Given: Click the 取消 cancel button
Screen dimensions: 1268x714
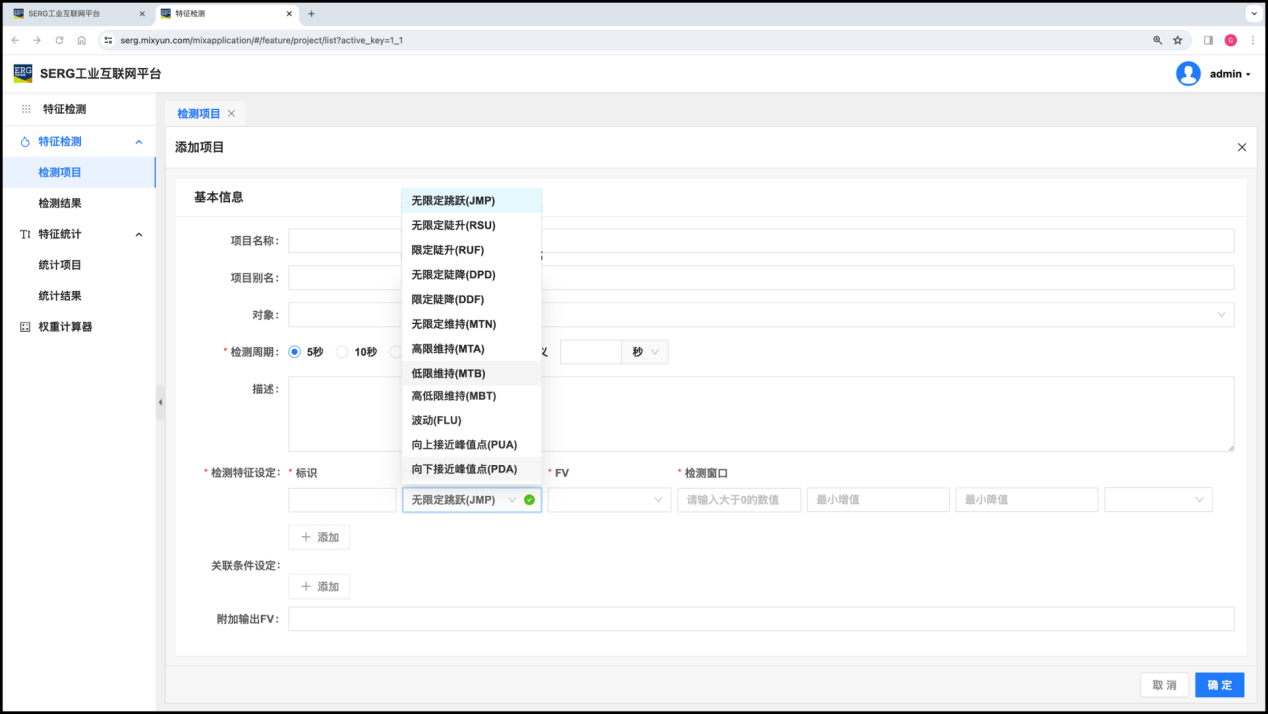Looking at the screenshot, I should (x=1164, y=685).
